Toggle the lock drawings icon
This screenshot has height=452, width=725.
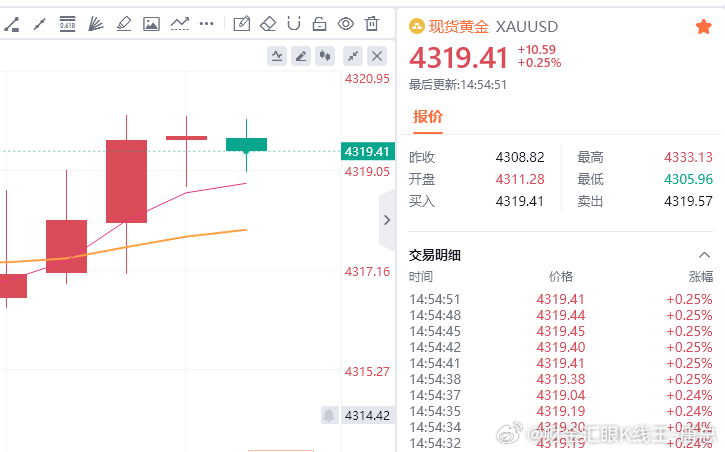[319, 24]
